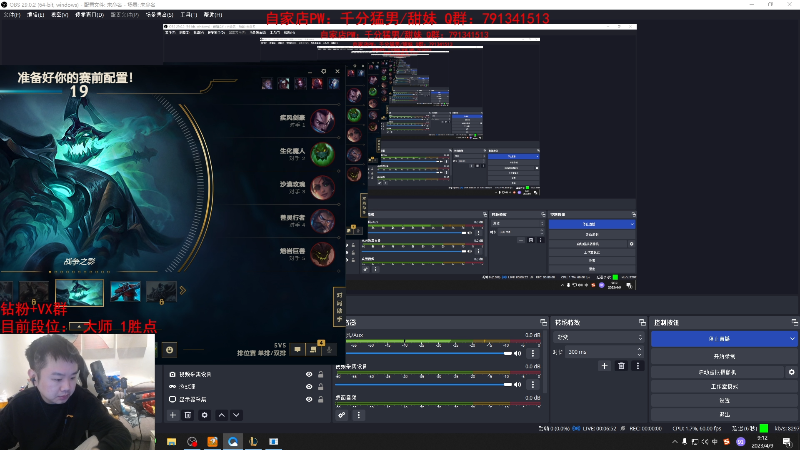Select the video capture device source row
The height and width of the screenshot is (450, 800).
tap(247, 374)
